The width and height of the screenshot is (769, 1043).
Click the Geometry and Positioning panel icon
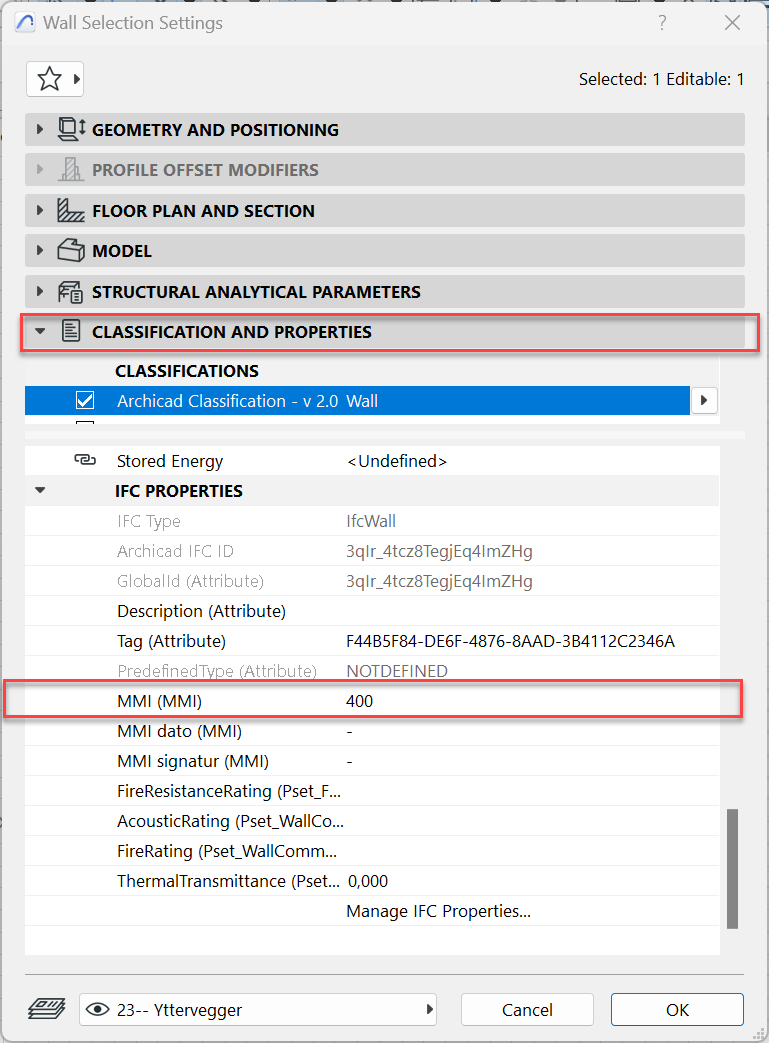pyautogui.click(x=71, y=129)
